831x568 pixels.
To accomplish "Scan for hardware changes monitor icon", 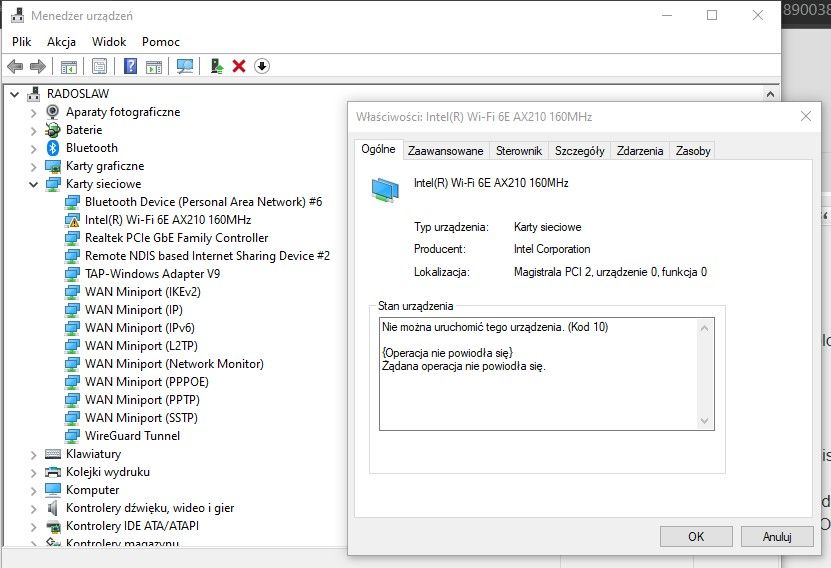I will (x=185, y=66).
